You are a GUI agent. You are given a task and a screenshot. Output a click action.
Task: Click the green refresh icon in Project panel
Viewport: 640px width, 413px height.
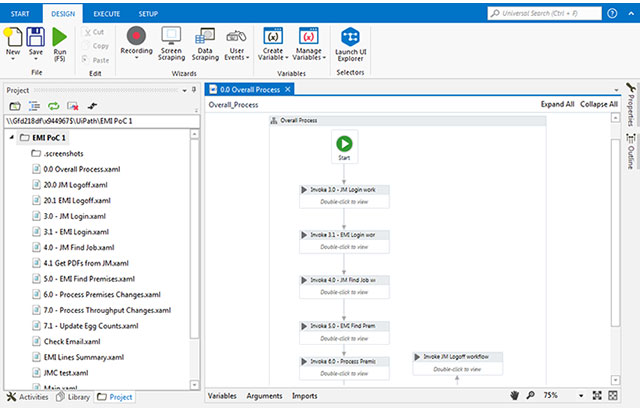point(53,105)
